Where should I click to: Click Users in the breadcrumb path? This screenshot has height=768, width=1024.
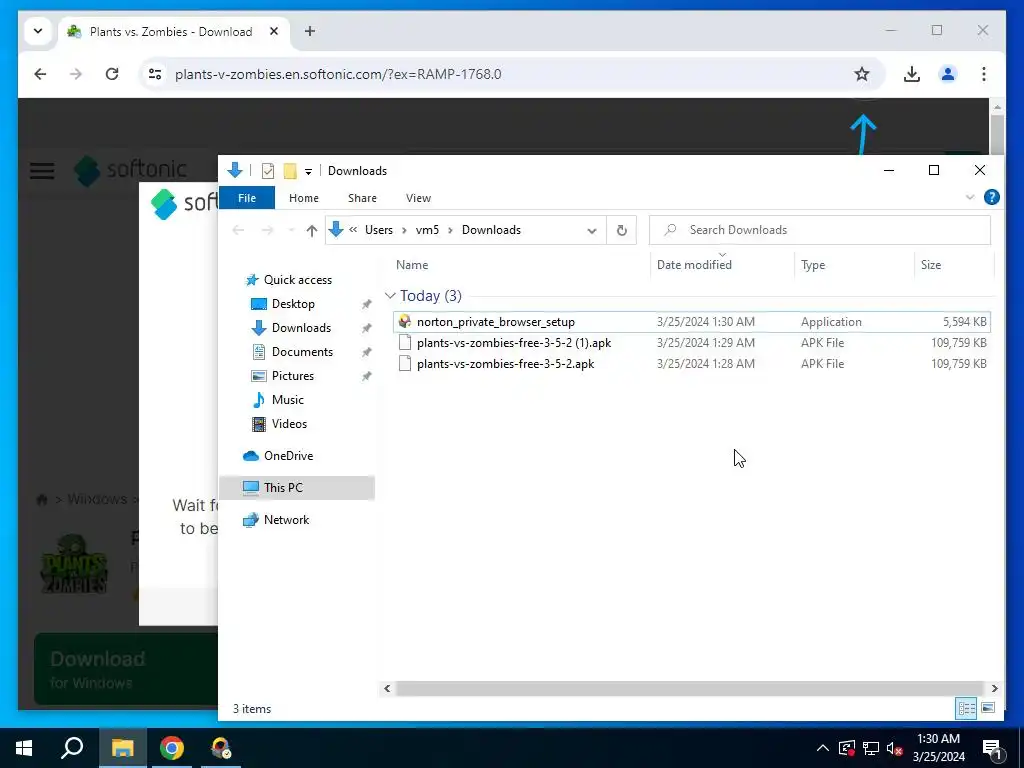(379, 230)
